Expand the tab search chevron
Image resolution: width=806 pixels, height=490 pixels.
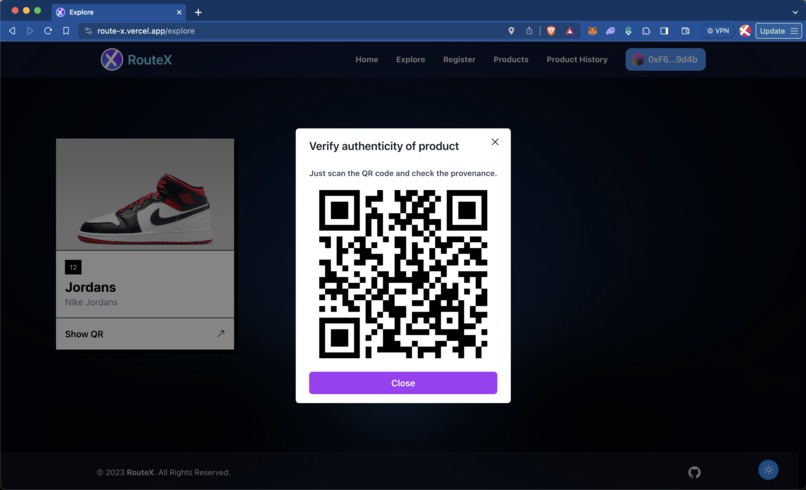pyautogui.click(x=795, y=12)
